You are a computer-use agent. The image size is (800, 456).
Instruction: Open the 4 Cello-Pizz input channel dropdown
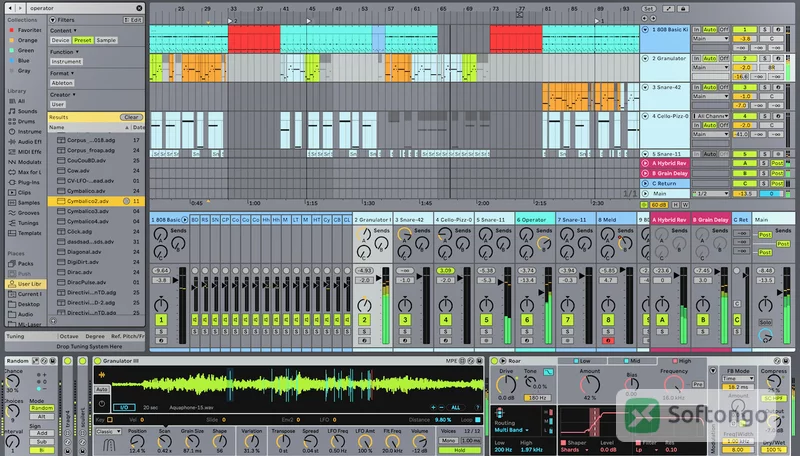point(711,116)
